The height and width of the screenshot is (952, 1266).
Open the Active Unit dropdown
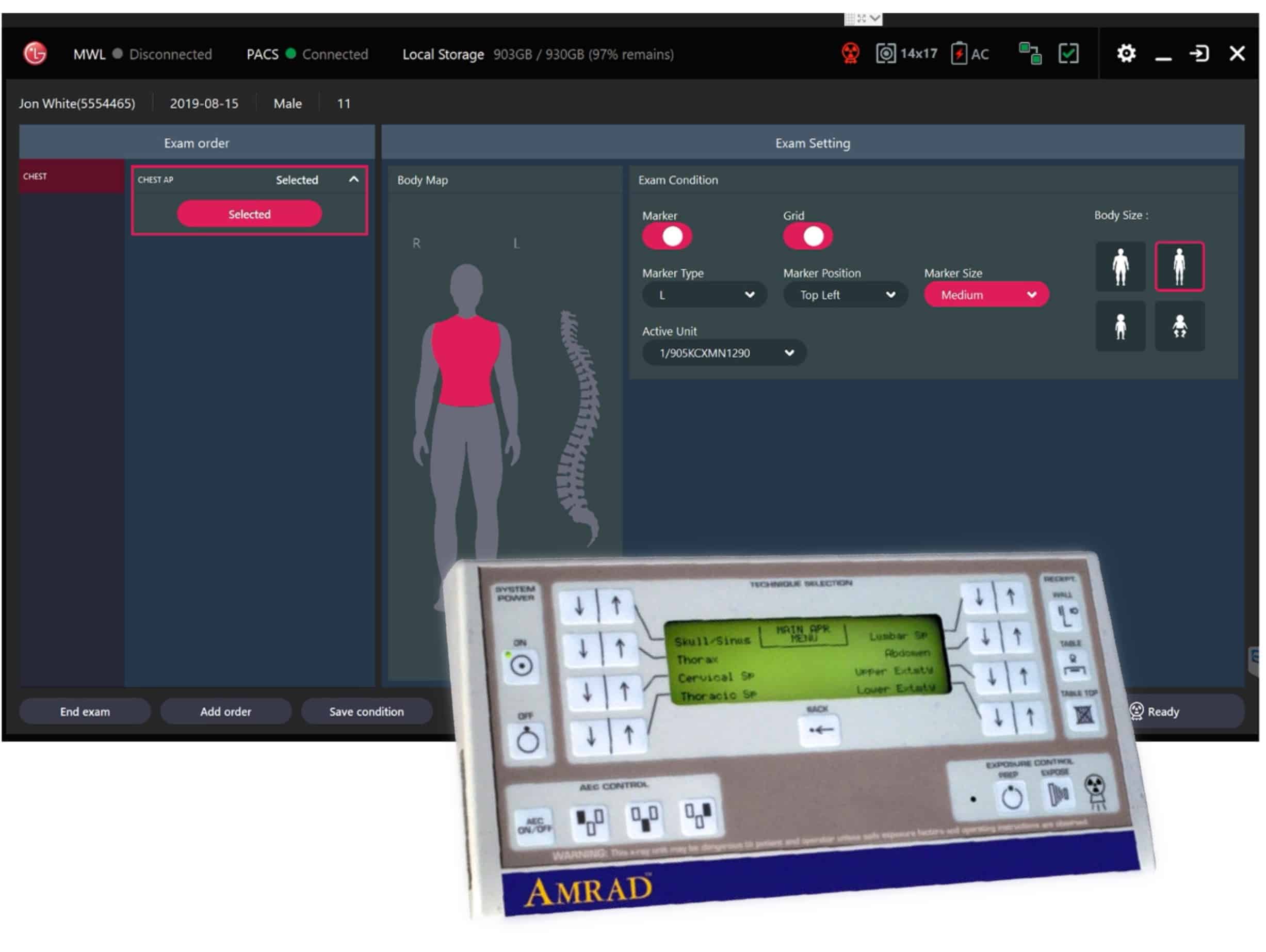(724, 353)
